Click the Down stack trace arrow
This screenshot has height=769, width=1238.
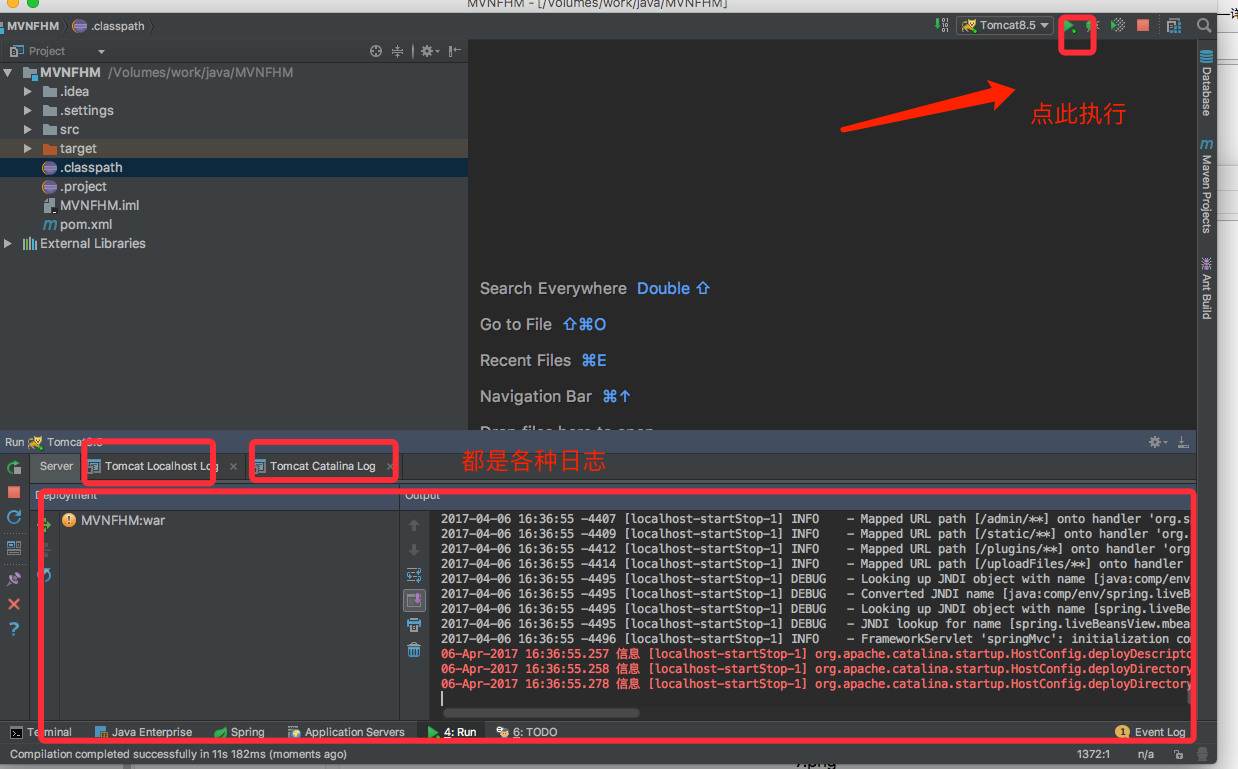pos(414,550)
